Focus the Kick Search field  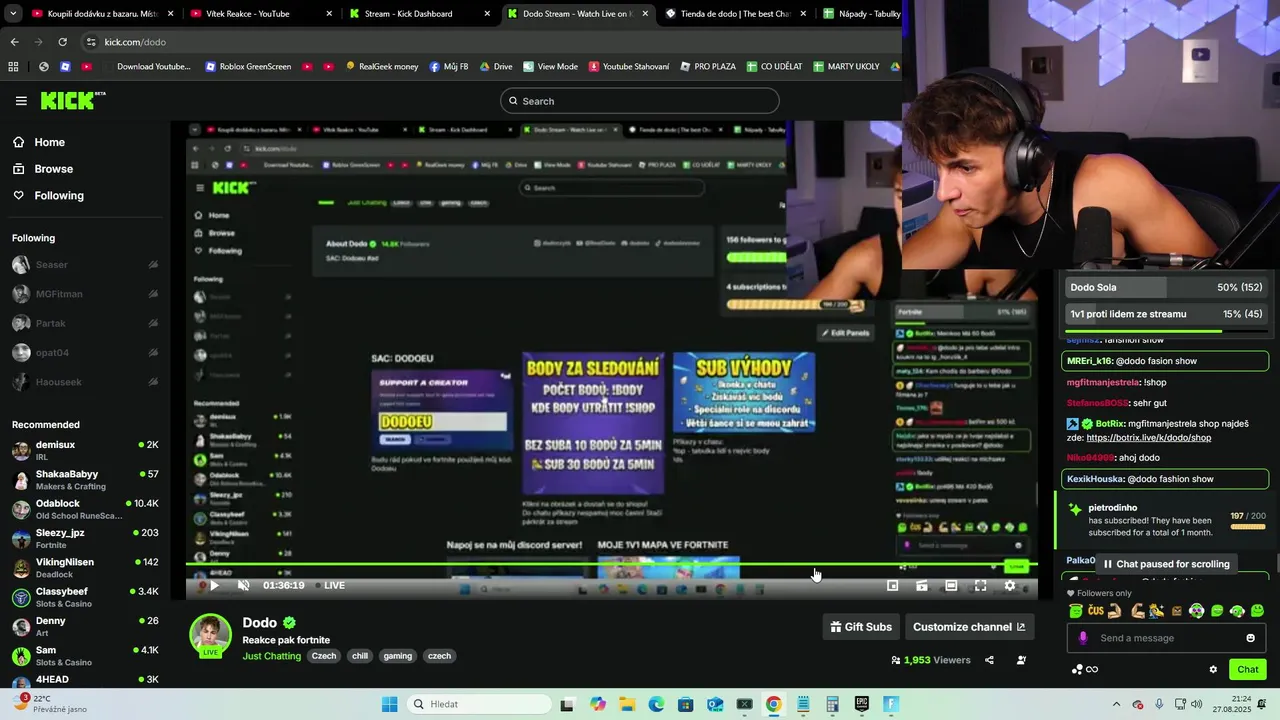(640, 101)
